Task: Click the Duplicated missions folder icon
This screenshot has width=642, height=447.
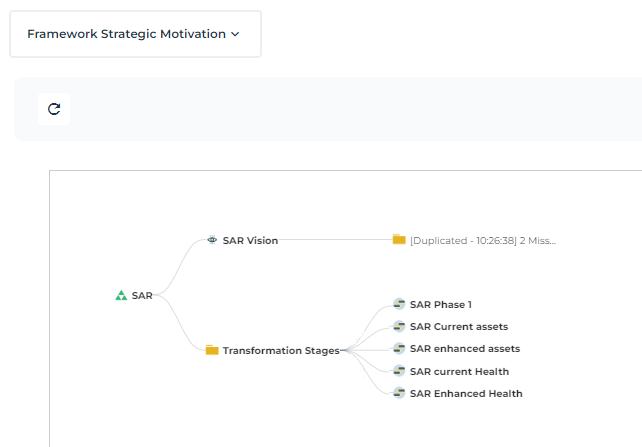Action: [399, 240]
